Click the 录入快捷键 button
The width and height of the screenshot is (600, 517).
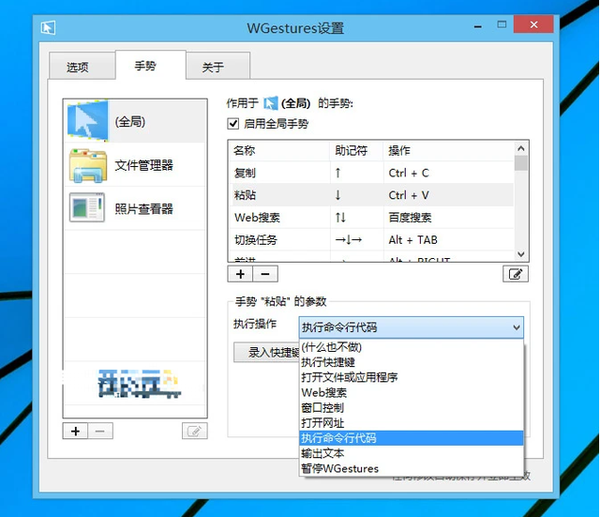[x=267, y=352]
